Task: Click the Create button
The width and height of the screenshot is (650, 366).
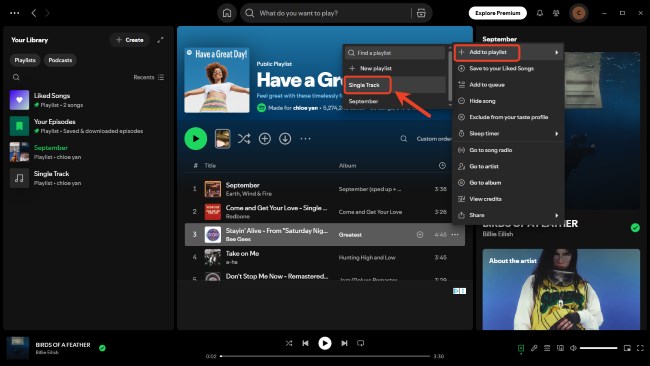Action: 129,40
